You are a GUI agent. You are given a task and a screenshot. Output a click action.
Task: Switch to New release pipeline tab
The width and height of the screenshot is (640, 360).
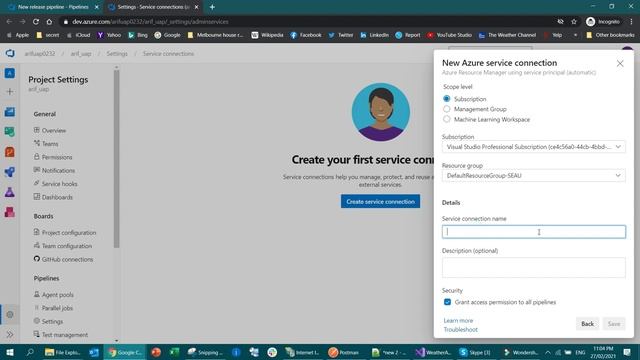click(53, 7)
